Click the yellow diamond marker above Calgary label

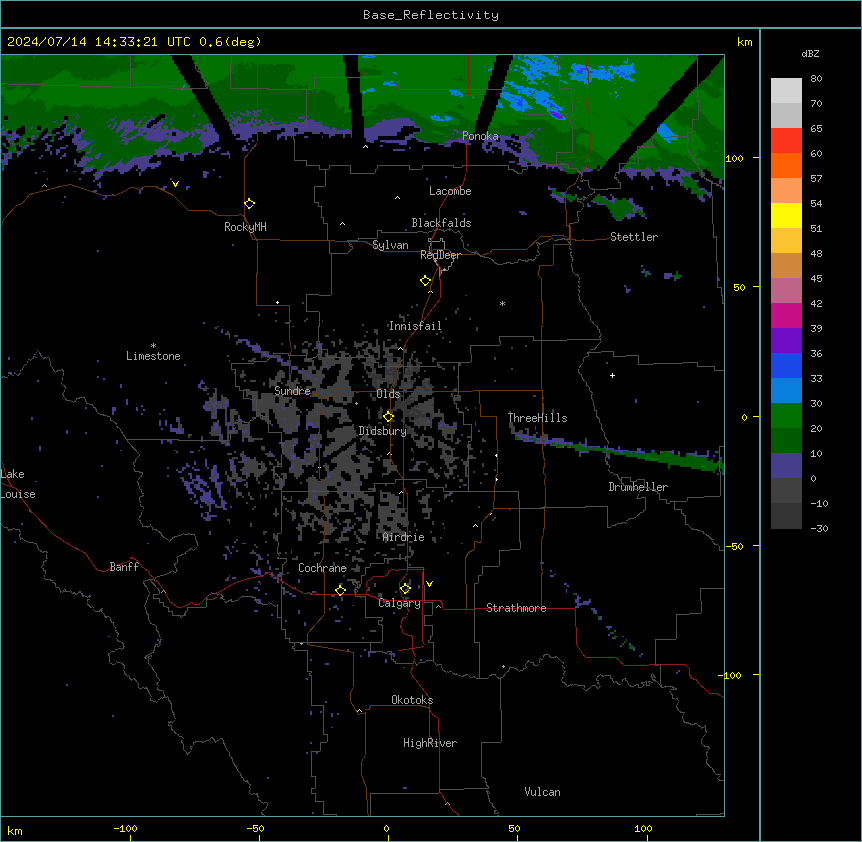(x=405, y=589)
